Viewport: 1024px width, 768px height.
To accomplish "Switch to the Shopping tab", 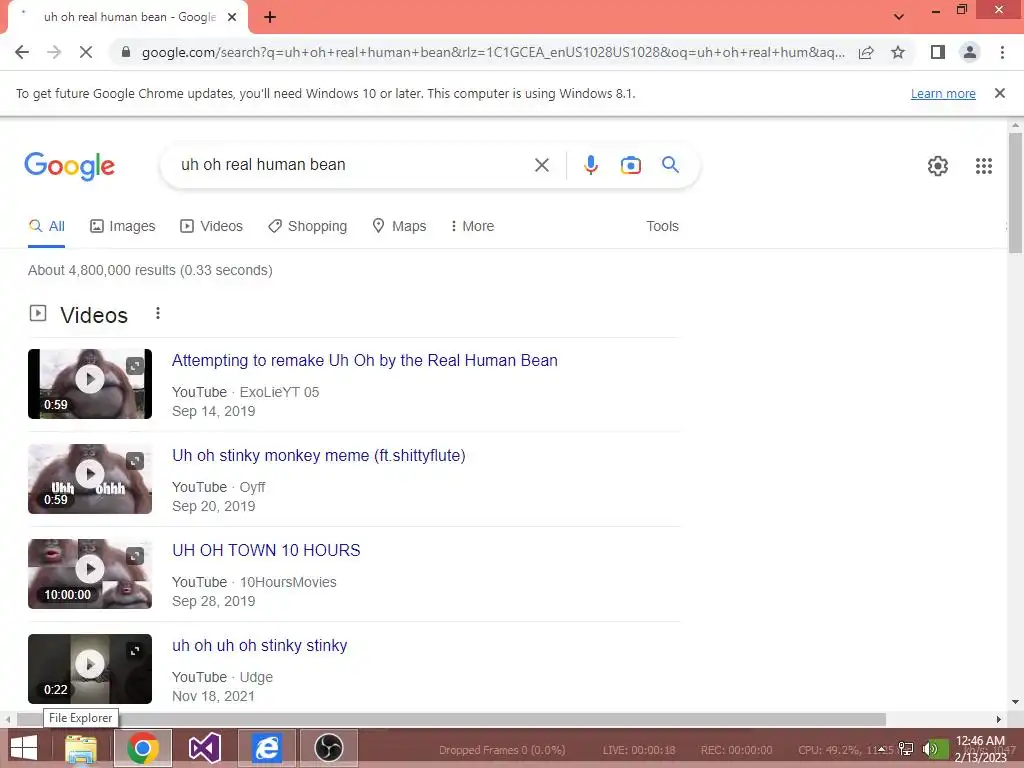I will click(308, 226).
